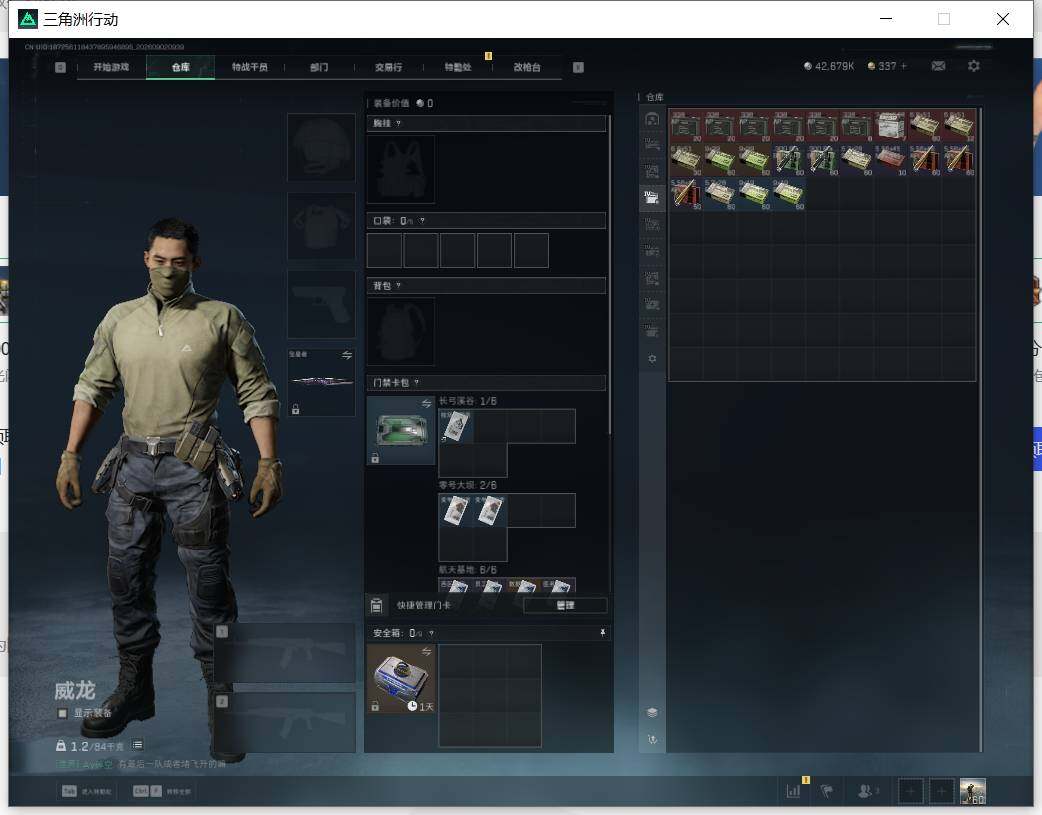The height and width of the screenshot is (815, 1042).
Task: Select the sixth warehouse category filter
Action: 652,251
